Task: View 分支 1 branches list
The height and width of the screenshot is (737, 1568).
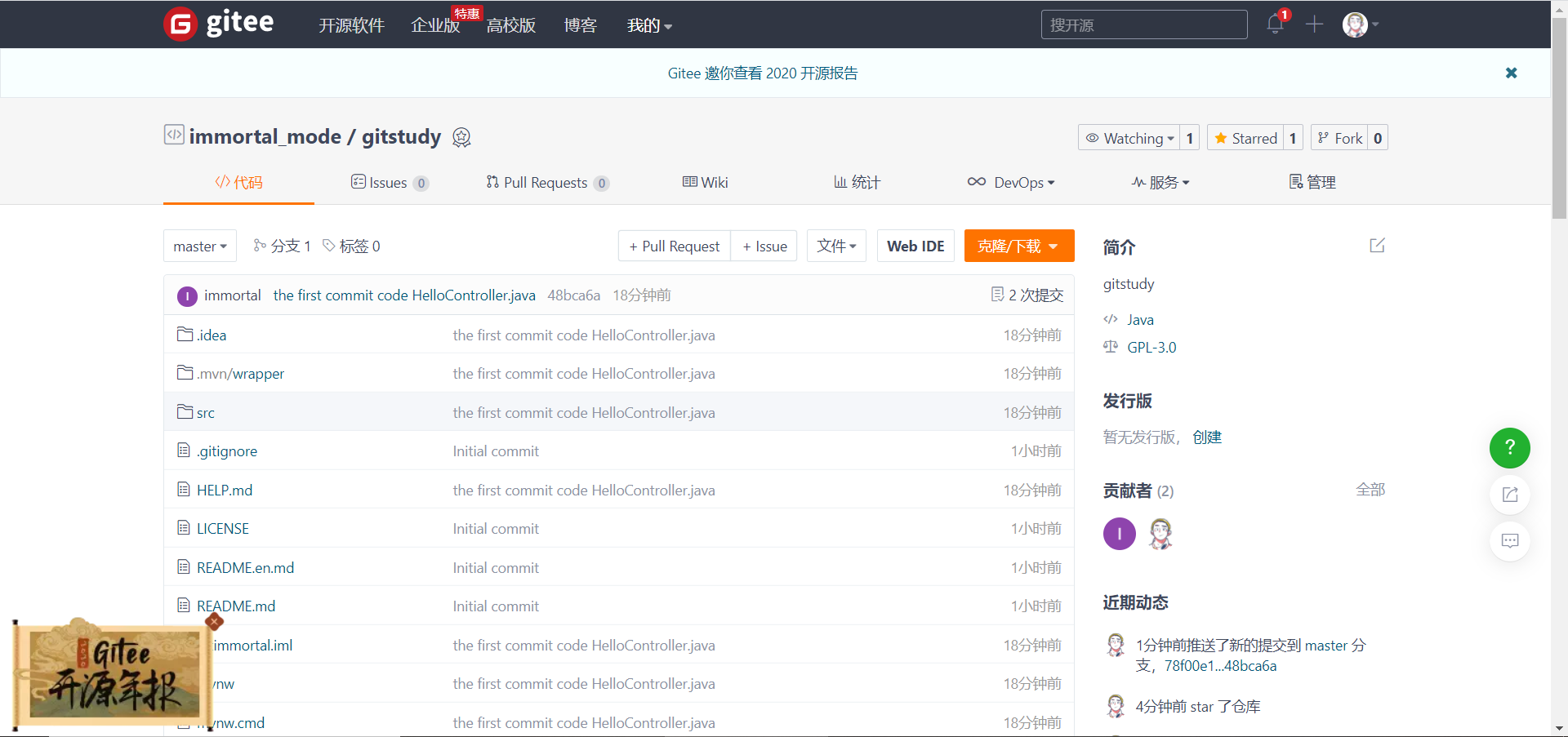Action: click(282, 246)
